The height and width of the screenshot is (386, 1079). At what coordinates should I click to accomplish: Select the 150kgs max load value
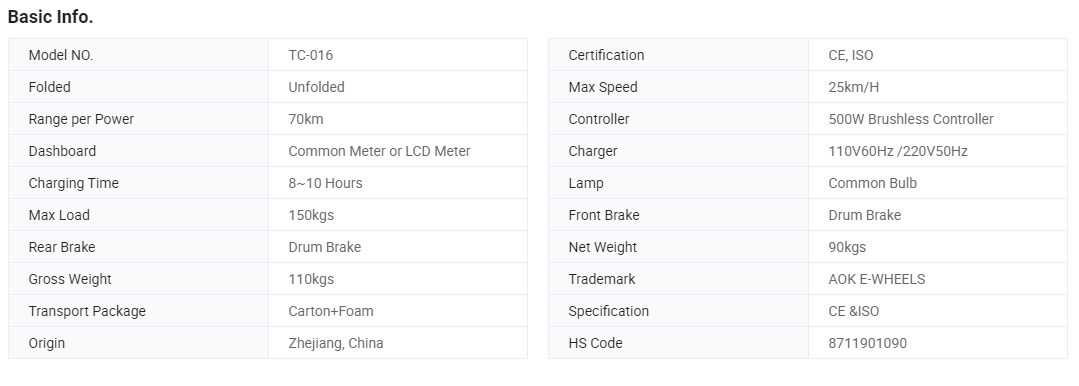[311, 215]
